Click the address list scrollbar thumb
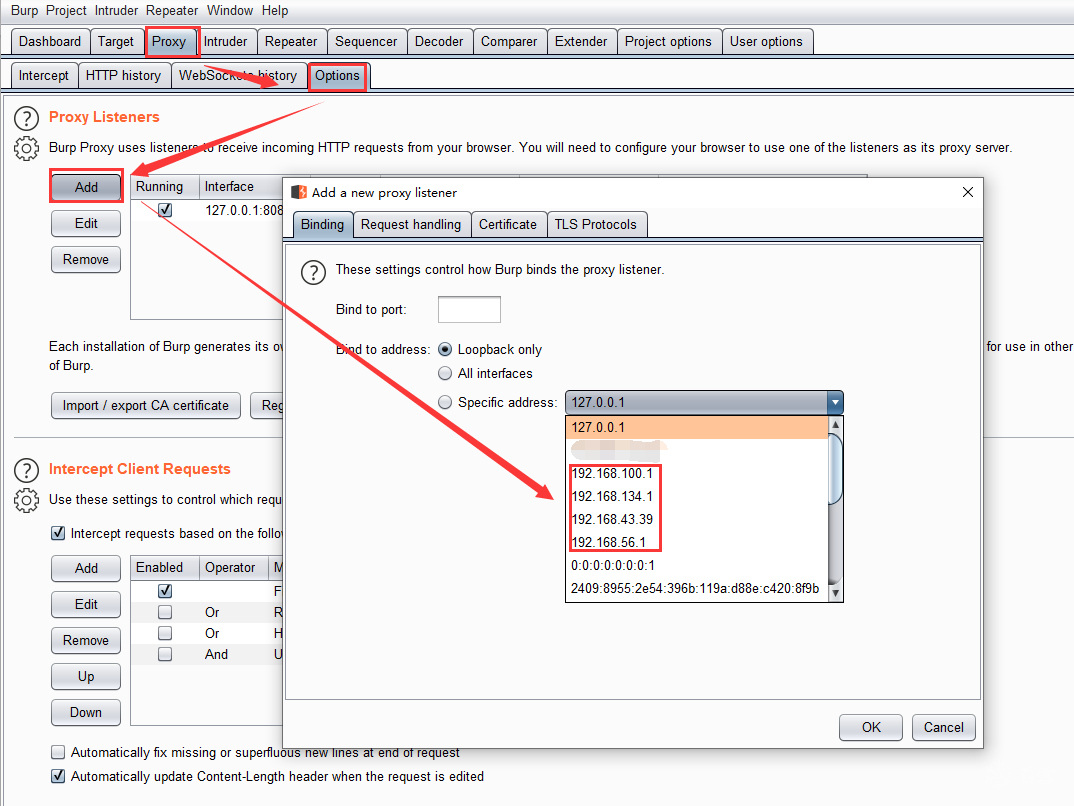Image resolution: width=1074 pixels, height=806 pixels. click(x=835, y=468)
